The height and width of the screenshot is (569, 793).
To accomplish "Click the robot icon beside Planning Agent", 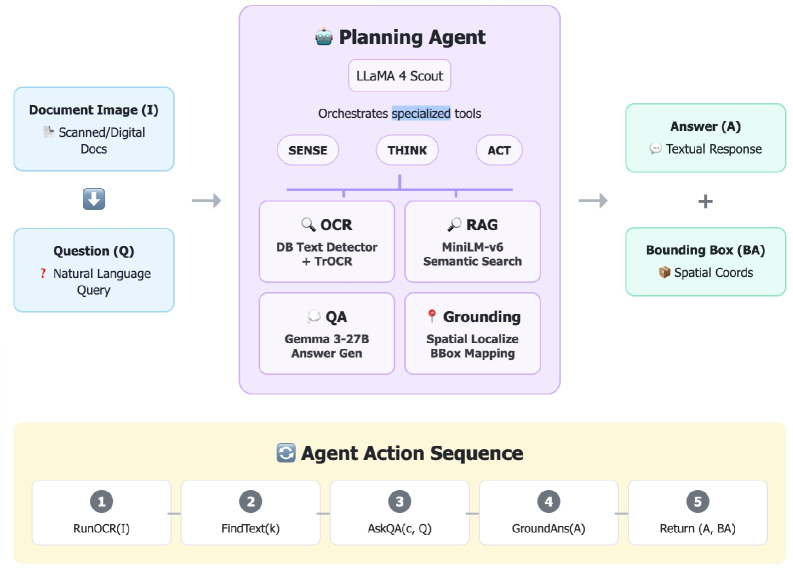I will point(323,38).
